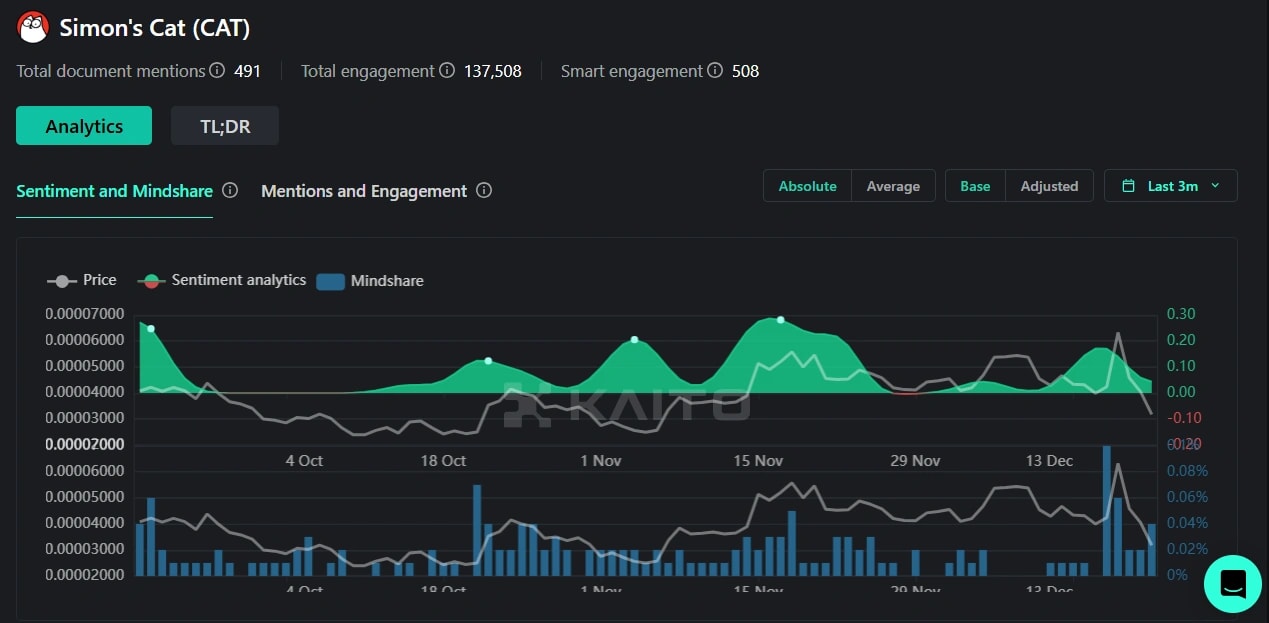Click the info icon beside Mentions and Engagement
This screenshot has width=1269, height=623.
pos(484,190)
